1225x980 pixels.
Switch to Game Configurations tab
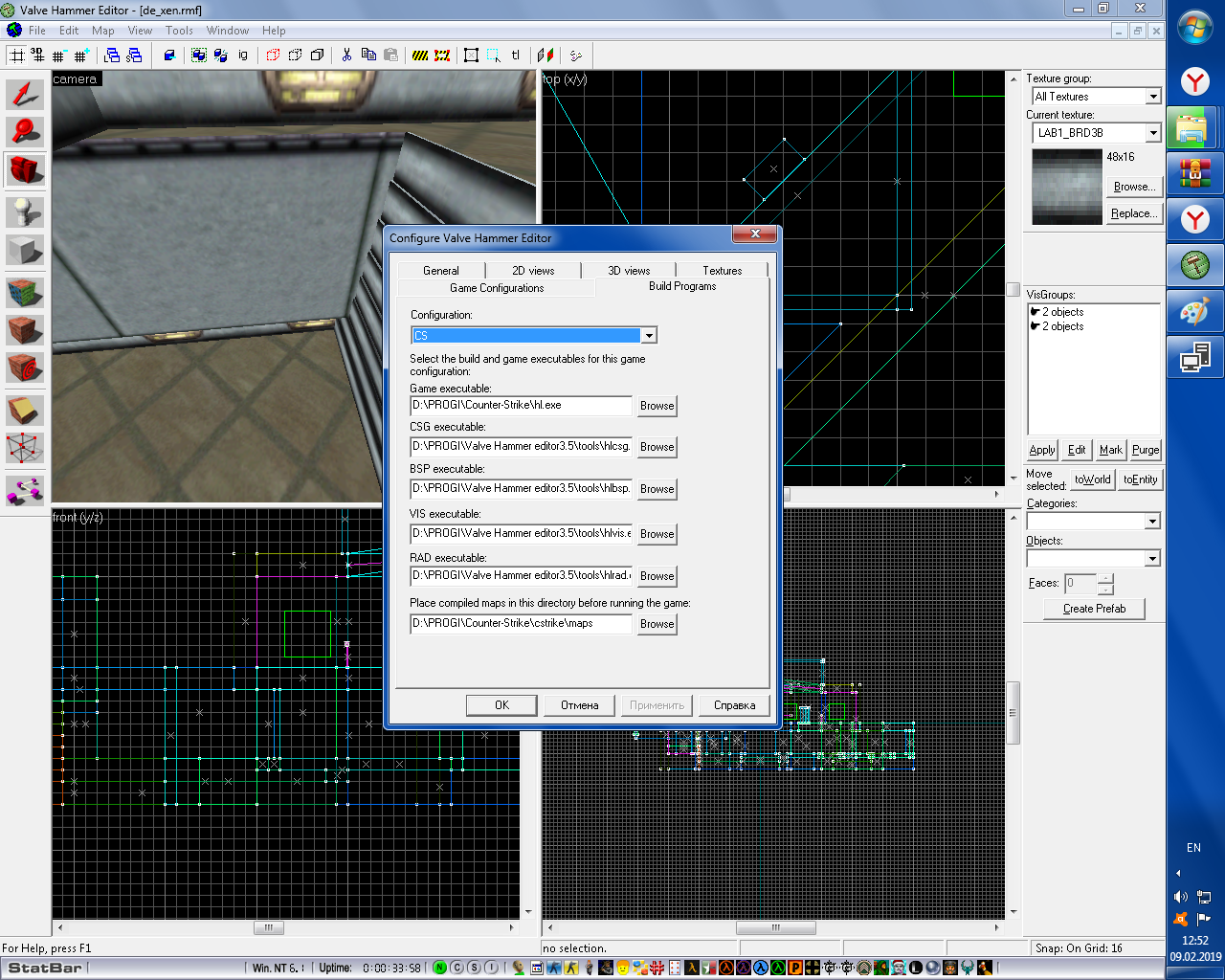pos(497,288)
